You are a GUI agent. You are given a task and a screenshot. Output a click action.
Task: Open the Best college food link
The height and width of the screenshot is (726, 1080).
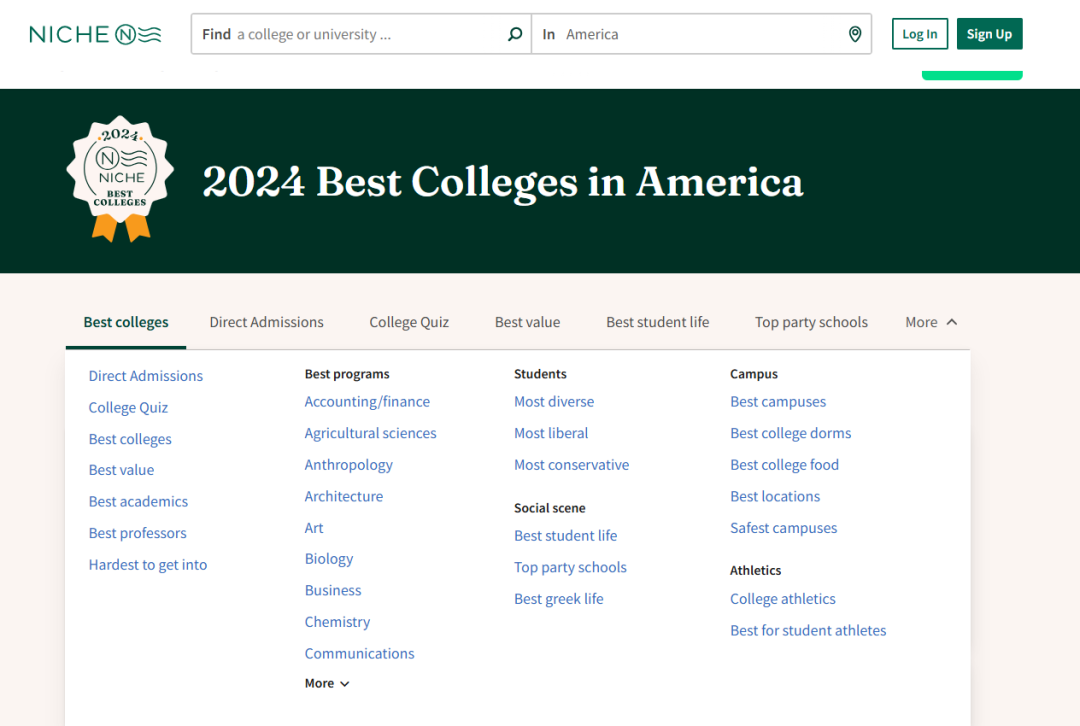tap(785, 465)
